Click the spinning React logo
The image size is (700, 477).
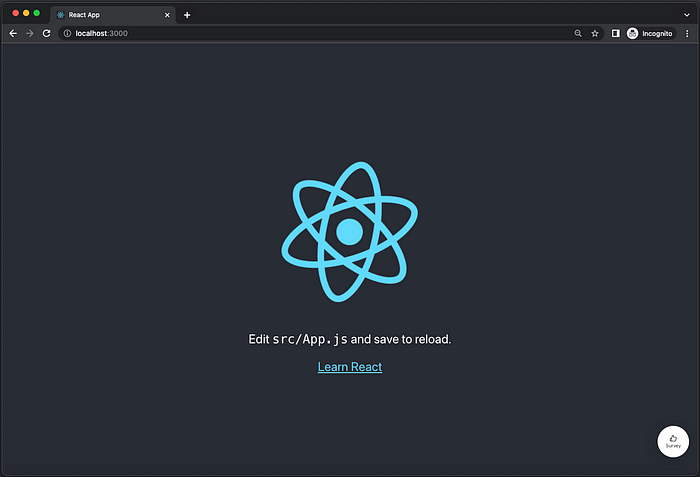coord(350,232)
